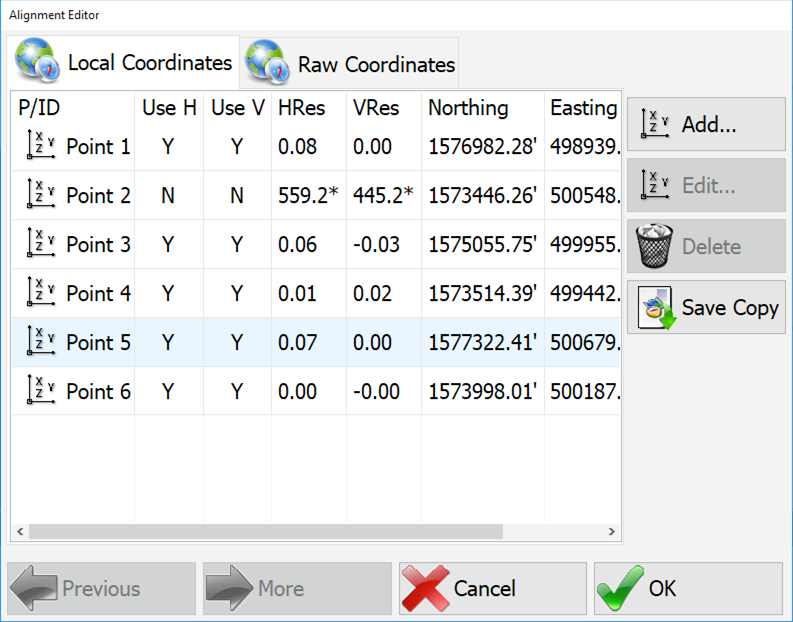This screenshot has width=793, height=622.
Task: Click the Previous button label
Action: tap(101, 589)
